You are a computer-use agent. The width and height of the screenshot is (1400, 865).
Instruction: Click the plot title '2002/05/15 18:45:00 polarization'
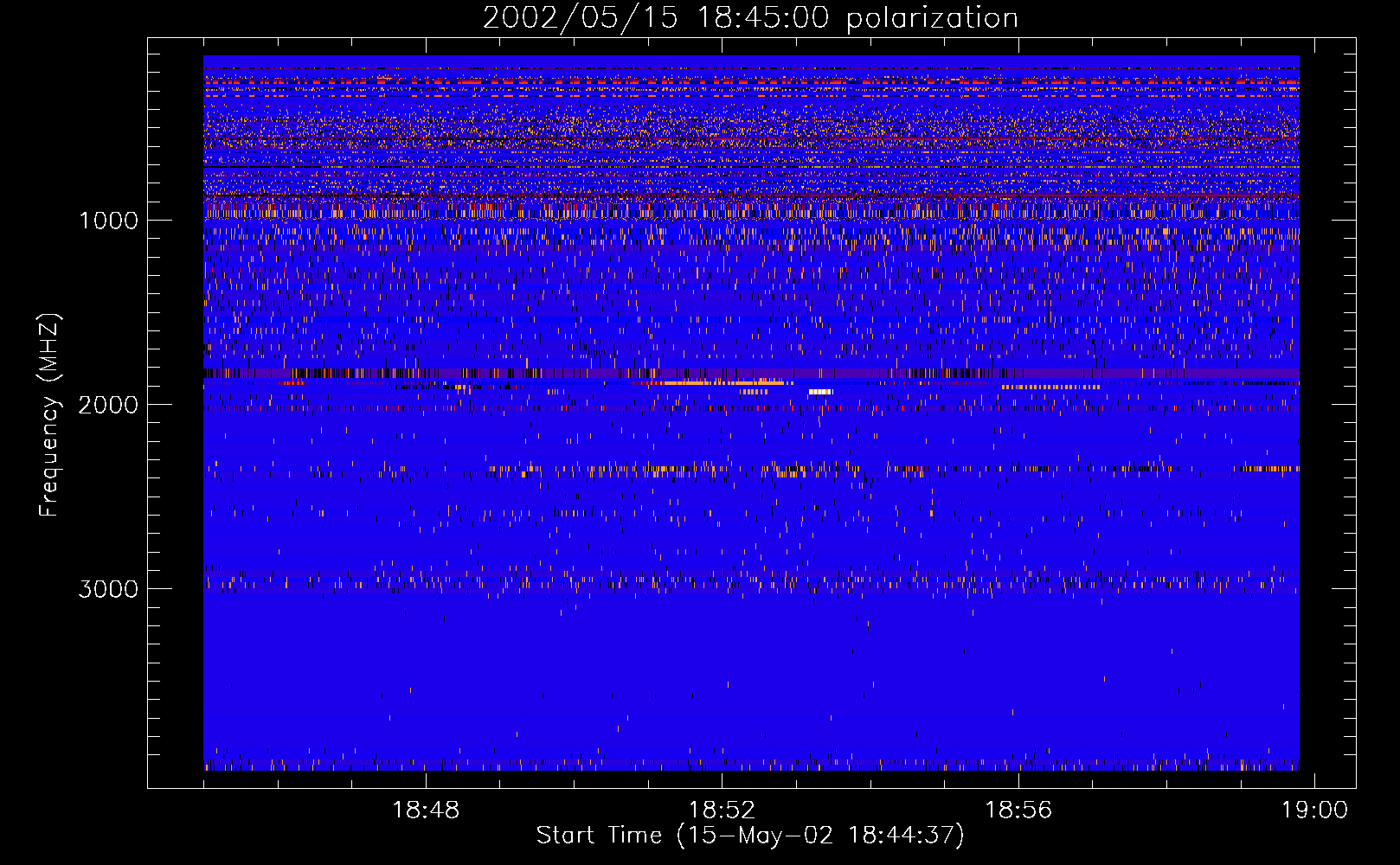tap(750, 18)
